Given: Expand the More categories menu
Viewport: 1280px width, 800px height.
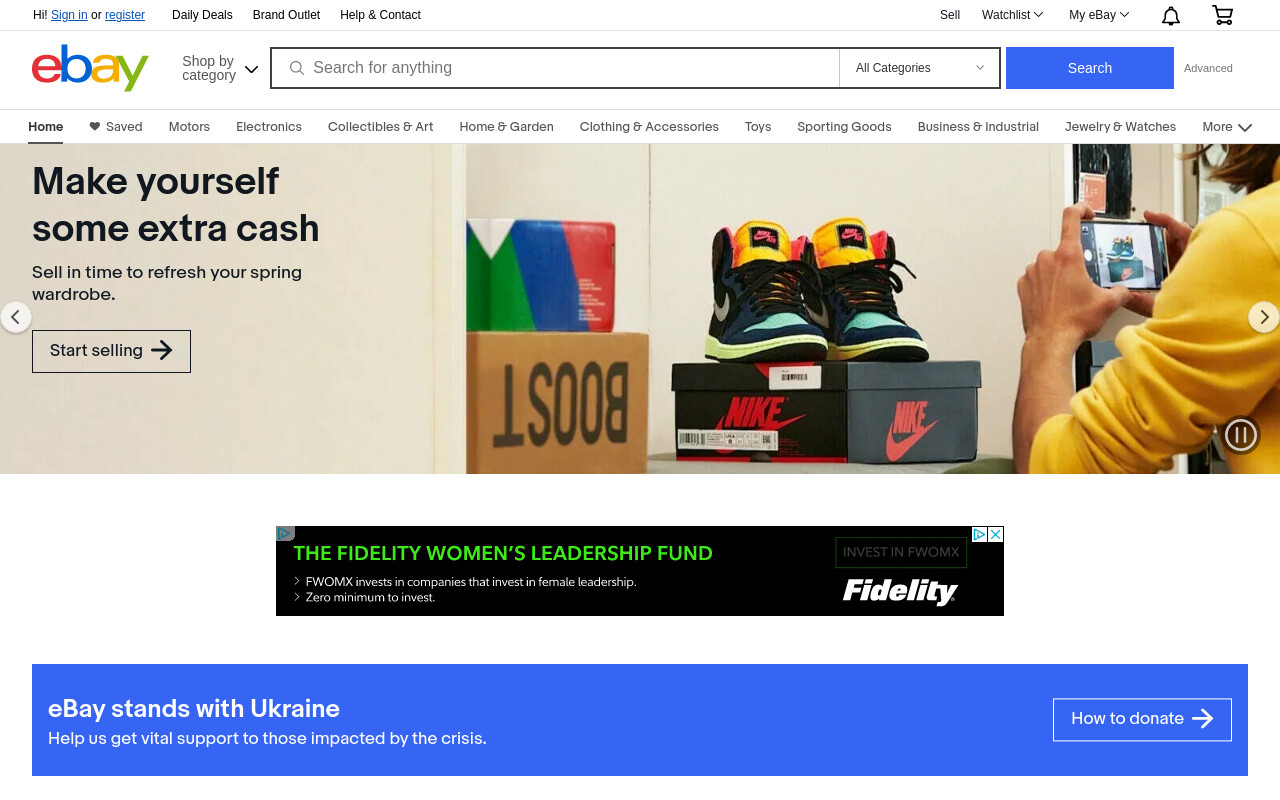Looking at the screenshot, I should [1227, 127].
